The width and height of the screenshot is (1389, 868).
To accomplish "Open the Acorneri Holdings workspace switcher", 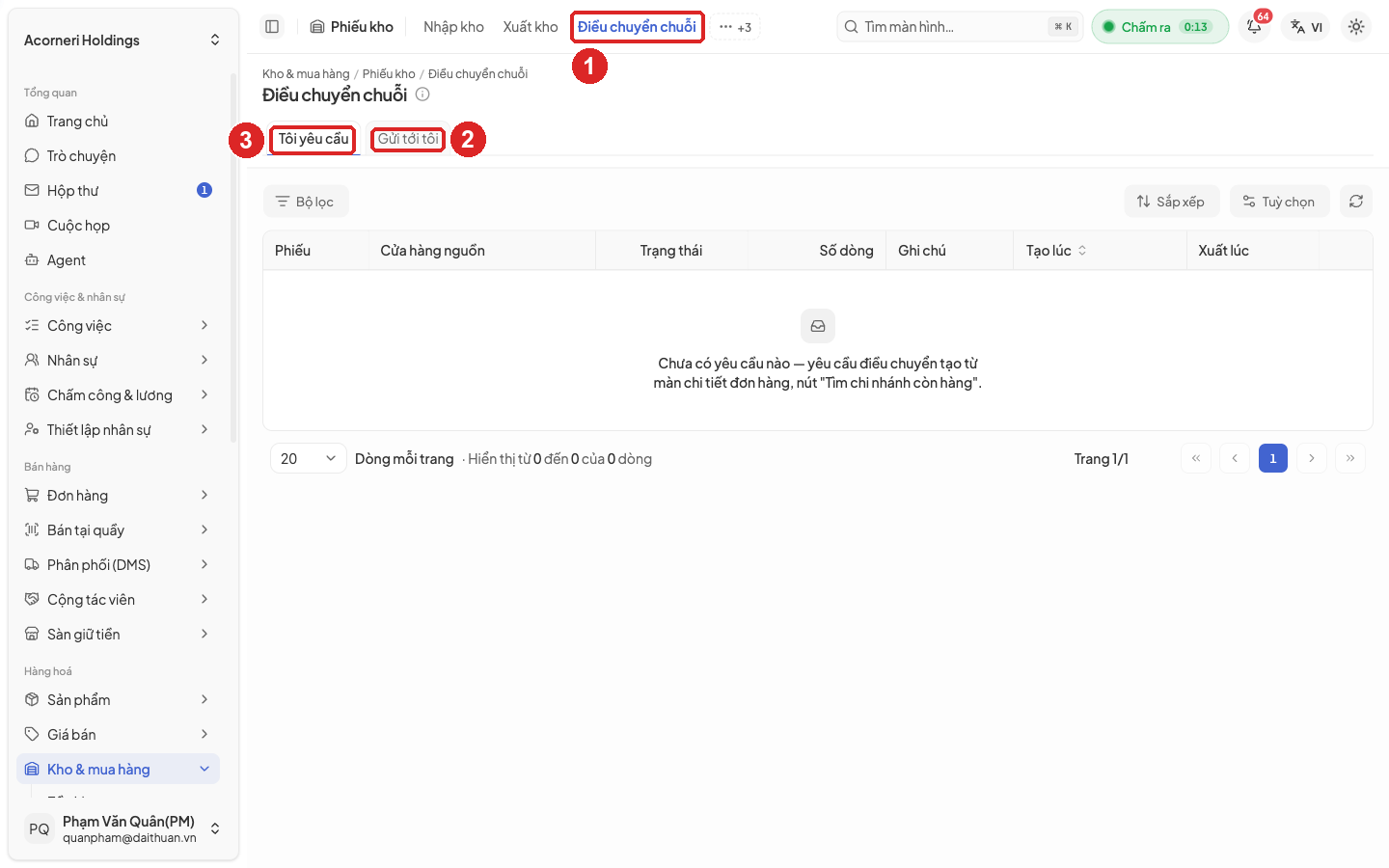I will [x=123, y=41].
